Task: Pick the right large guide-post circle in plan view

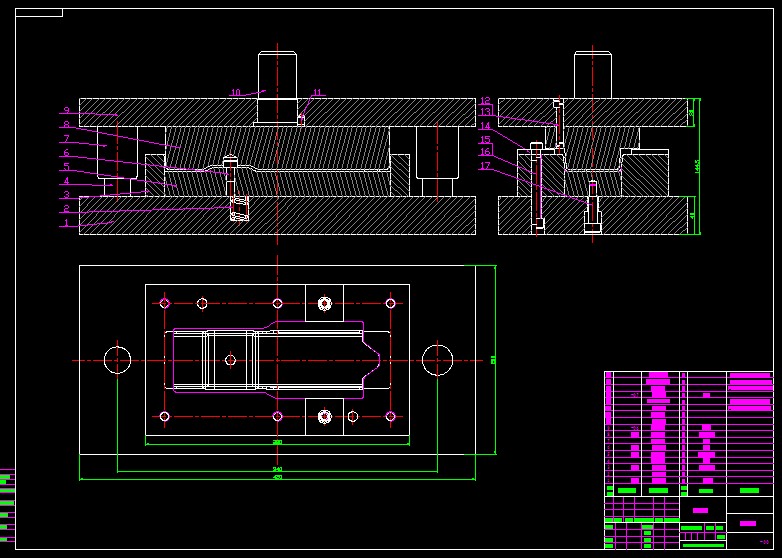Action: click(437, 360)
